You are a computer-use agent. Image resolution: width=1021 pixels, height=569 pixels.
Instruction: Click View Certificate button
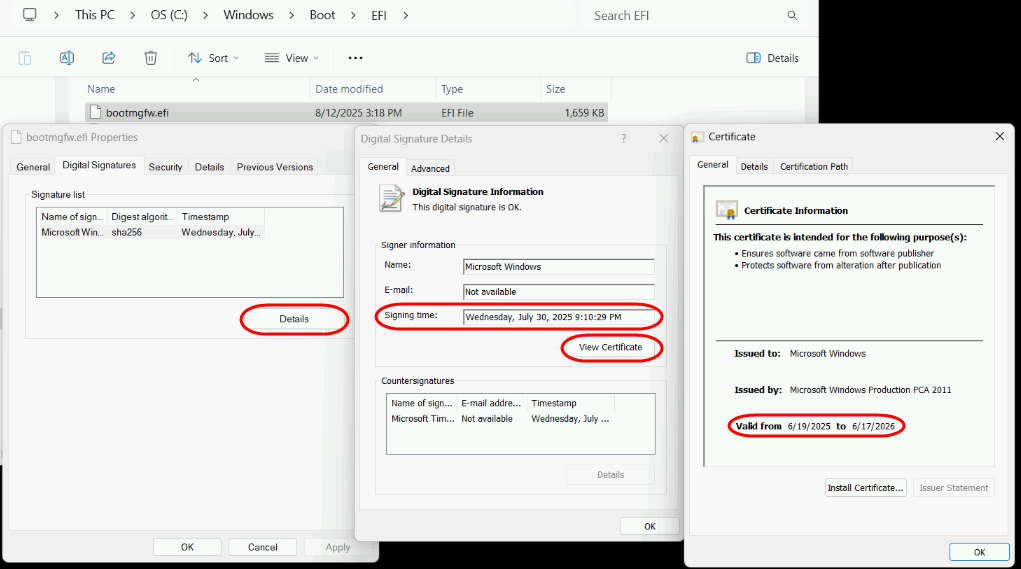pos(610,347)
